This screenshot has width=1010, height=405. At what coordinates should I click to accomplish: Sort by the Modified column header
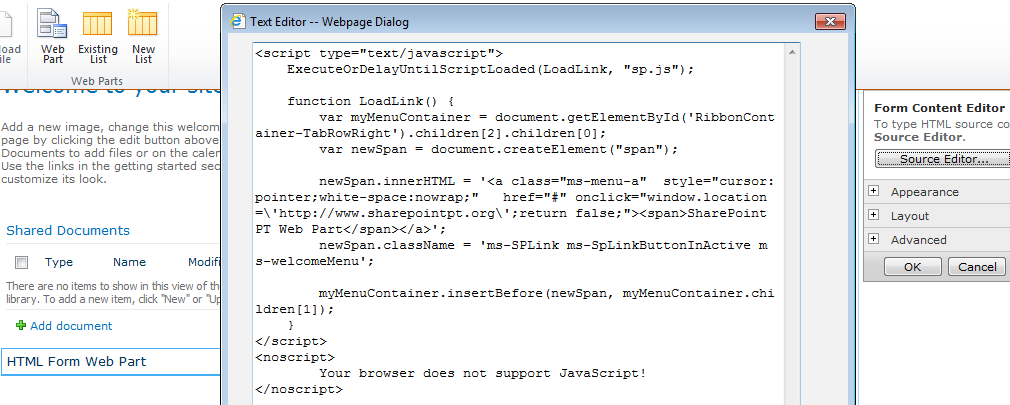coord(204,262)
